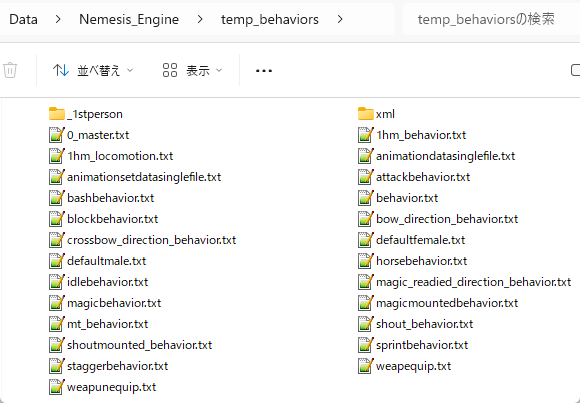The height and width of the screenshot is (403, 580).
Task: Click the bashbehavior.txt file name
Action: pos(111,198)
